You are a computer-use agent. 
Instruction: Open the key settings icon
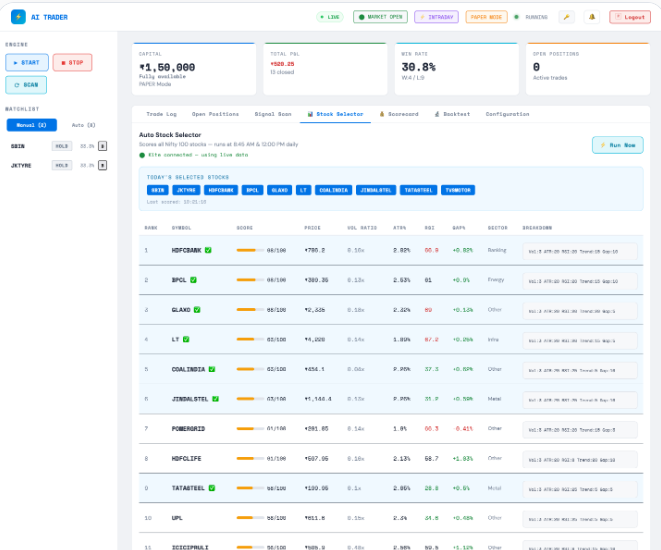tap(567, 17)
